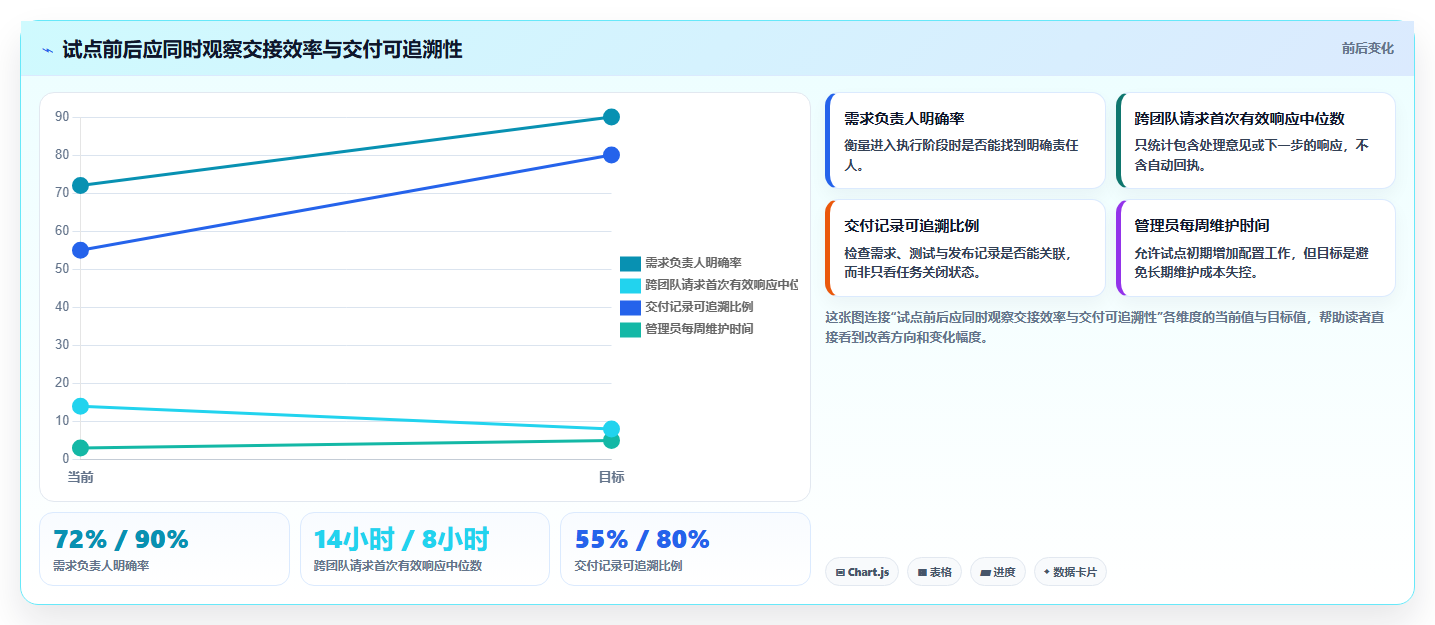Toggle the 需求负责人明确率 legend swatch

630,263
